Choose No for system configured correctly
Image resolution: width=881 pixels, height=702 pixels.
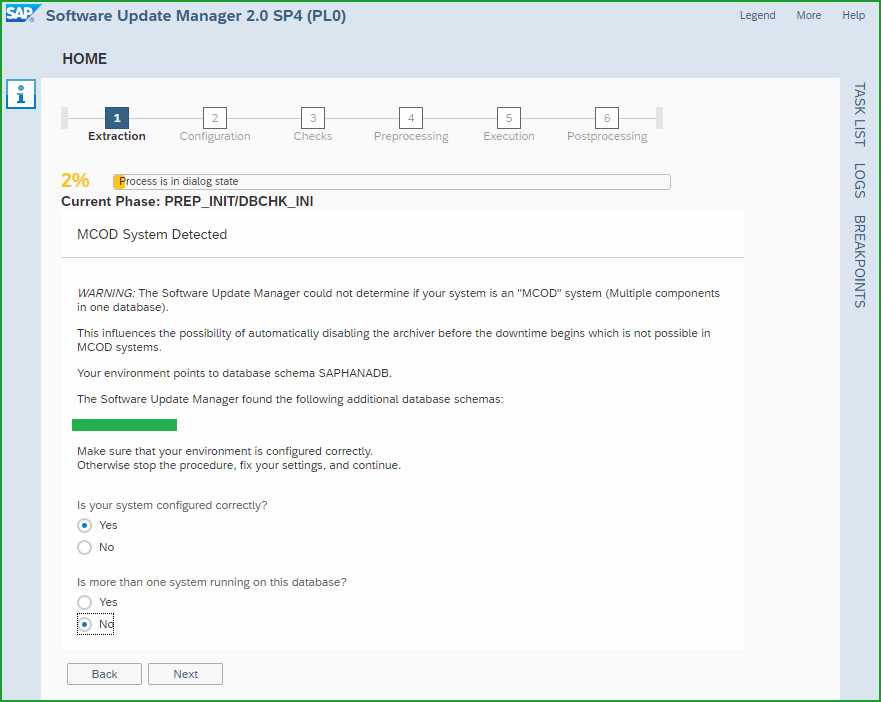(x=84, y=547)
